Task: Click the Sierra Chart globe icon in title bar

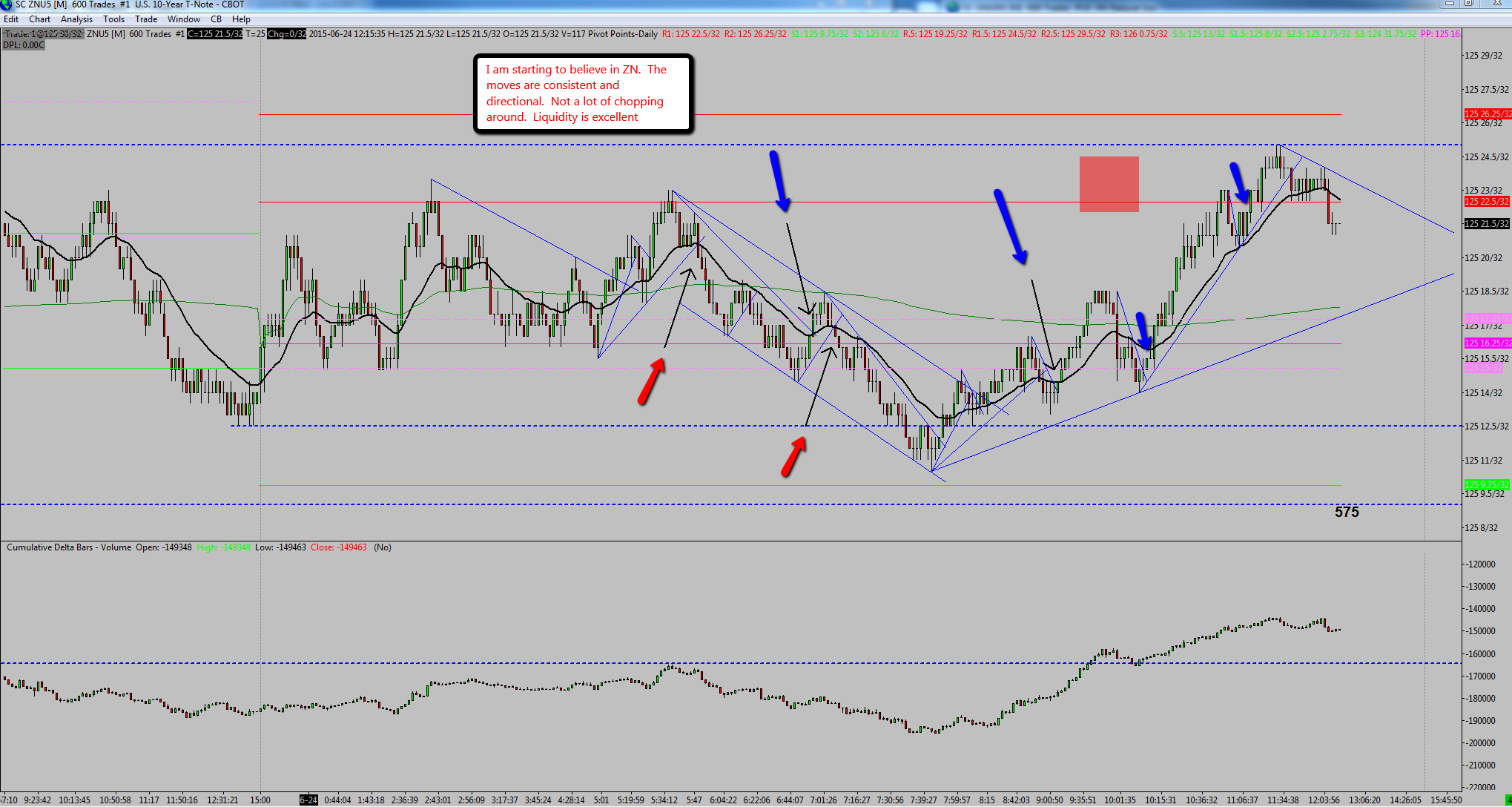Action: click(x=6, y=5)
